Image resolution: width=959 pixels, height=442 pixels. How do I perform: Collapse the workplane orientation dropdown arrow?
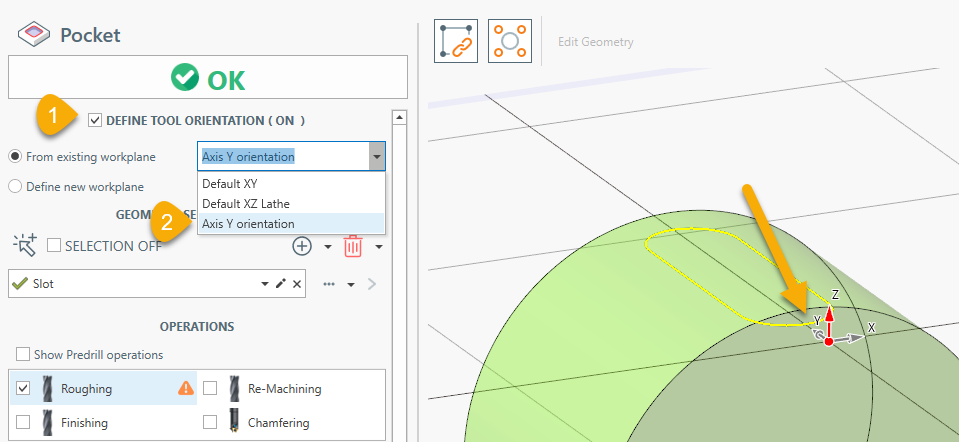(376, 157)
